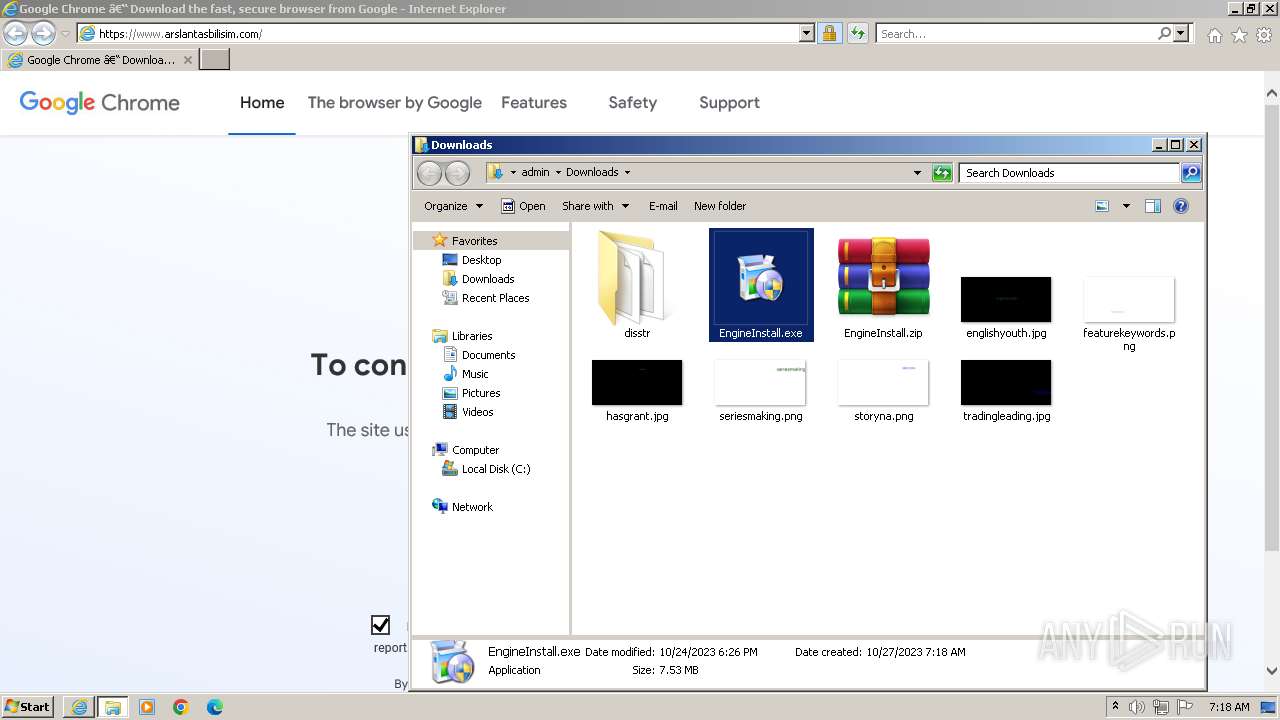Open Pictures library
This screenshot has width=1280, height=720.
point(481,393)
